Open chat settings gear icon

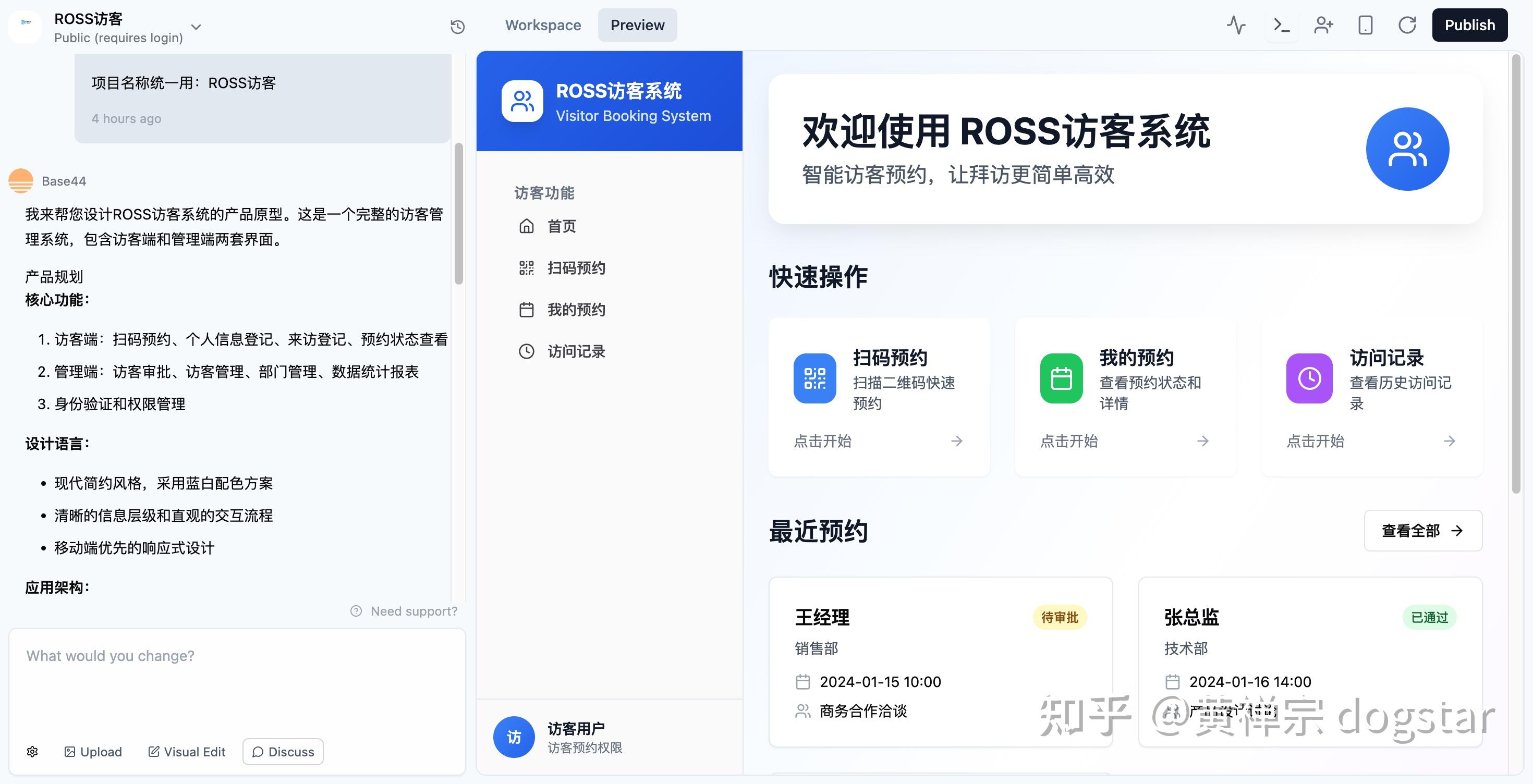click(x=33, y=751)
